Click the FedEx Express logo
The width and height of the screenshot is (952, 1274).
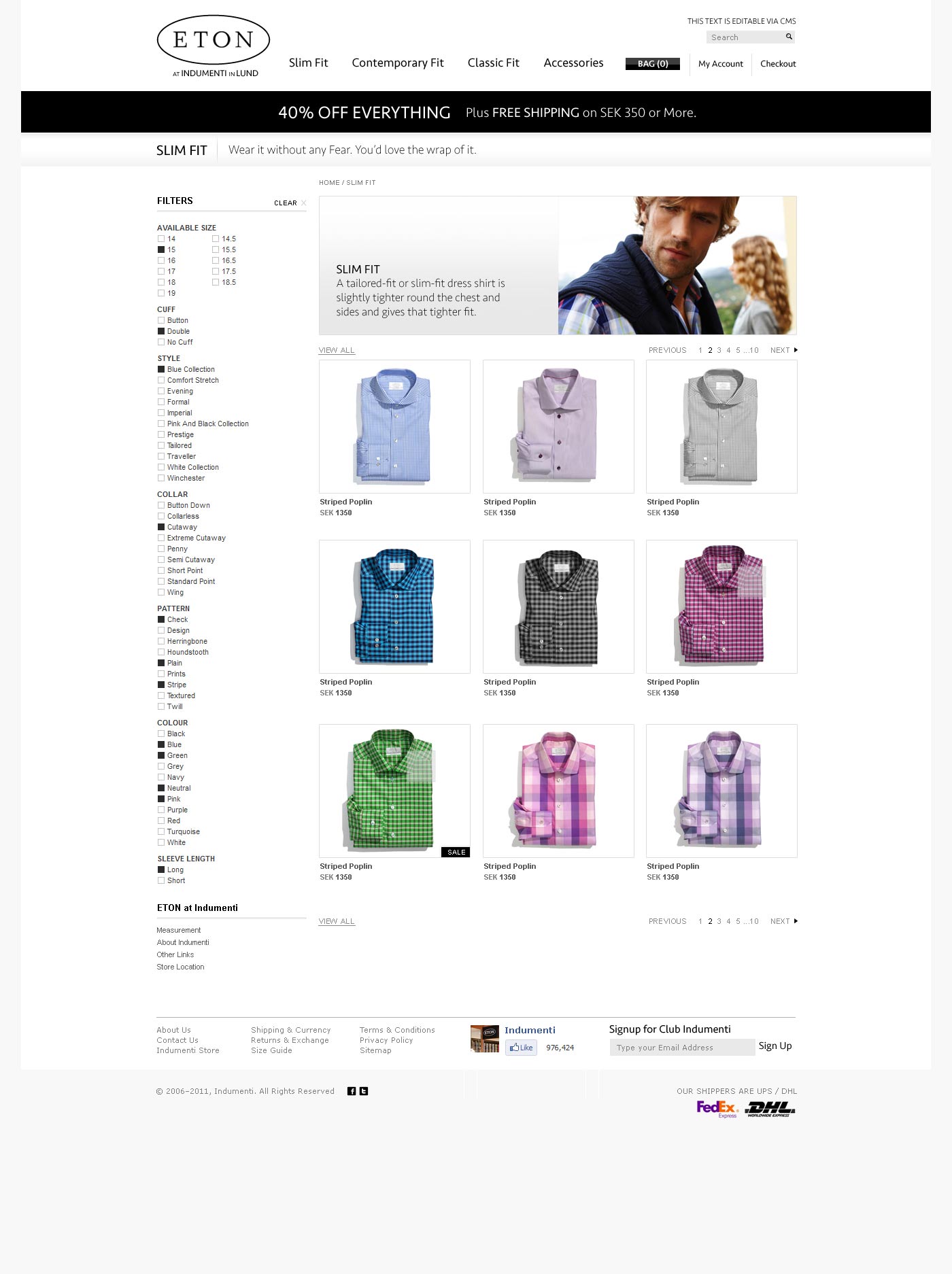(717, 1109)
